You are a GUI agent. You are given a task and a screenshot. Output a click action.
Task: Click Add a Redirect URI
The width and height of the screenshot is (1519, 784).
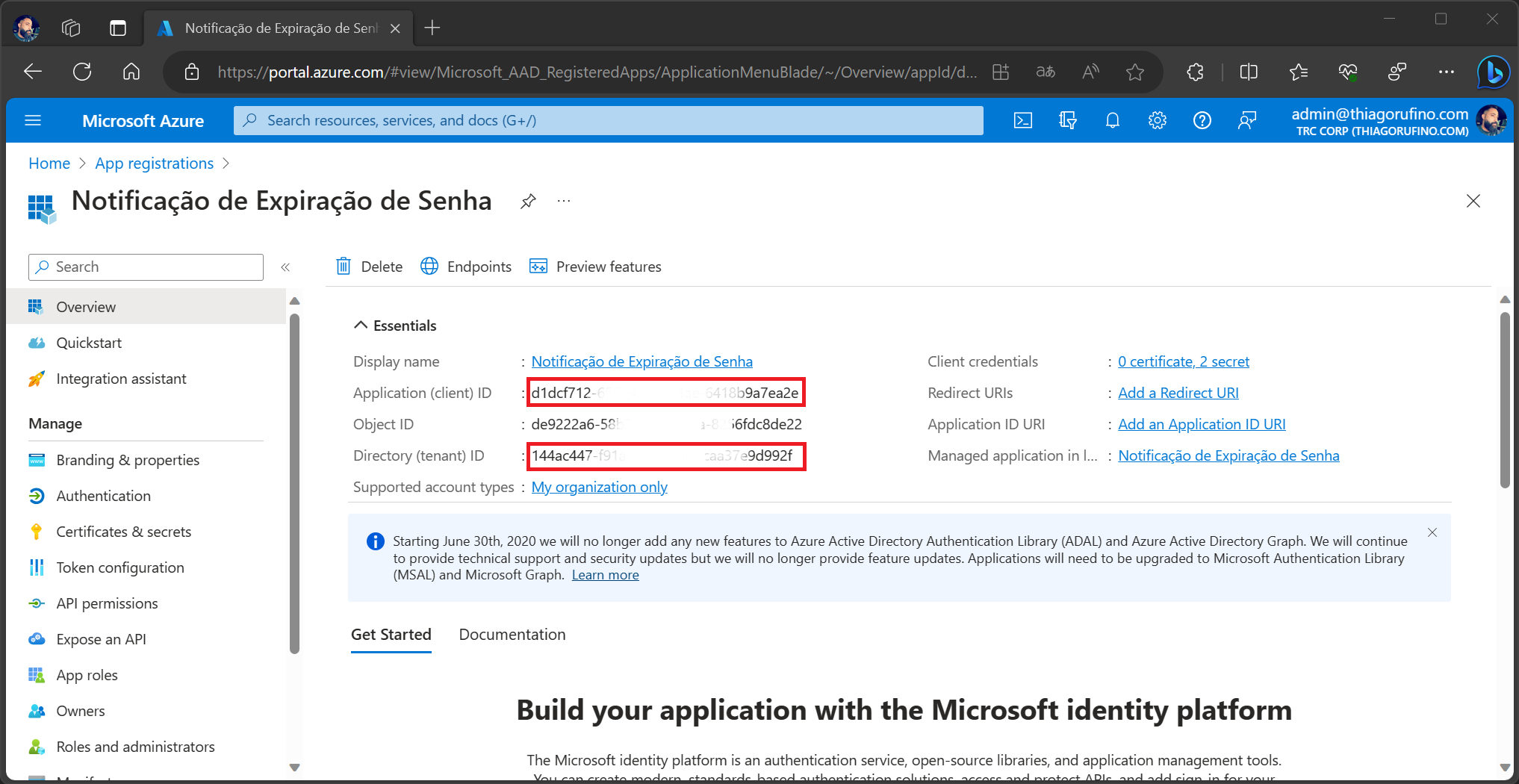click(x=1178, y=393)
